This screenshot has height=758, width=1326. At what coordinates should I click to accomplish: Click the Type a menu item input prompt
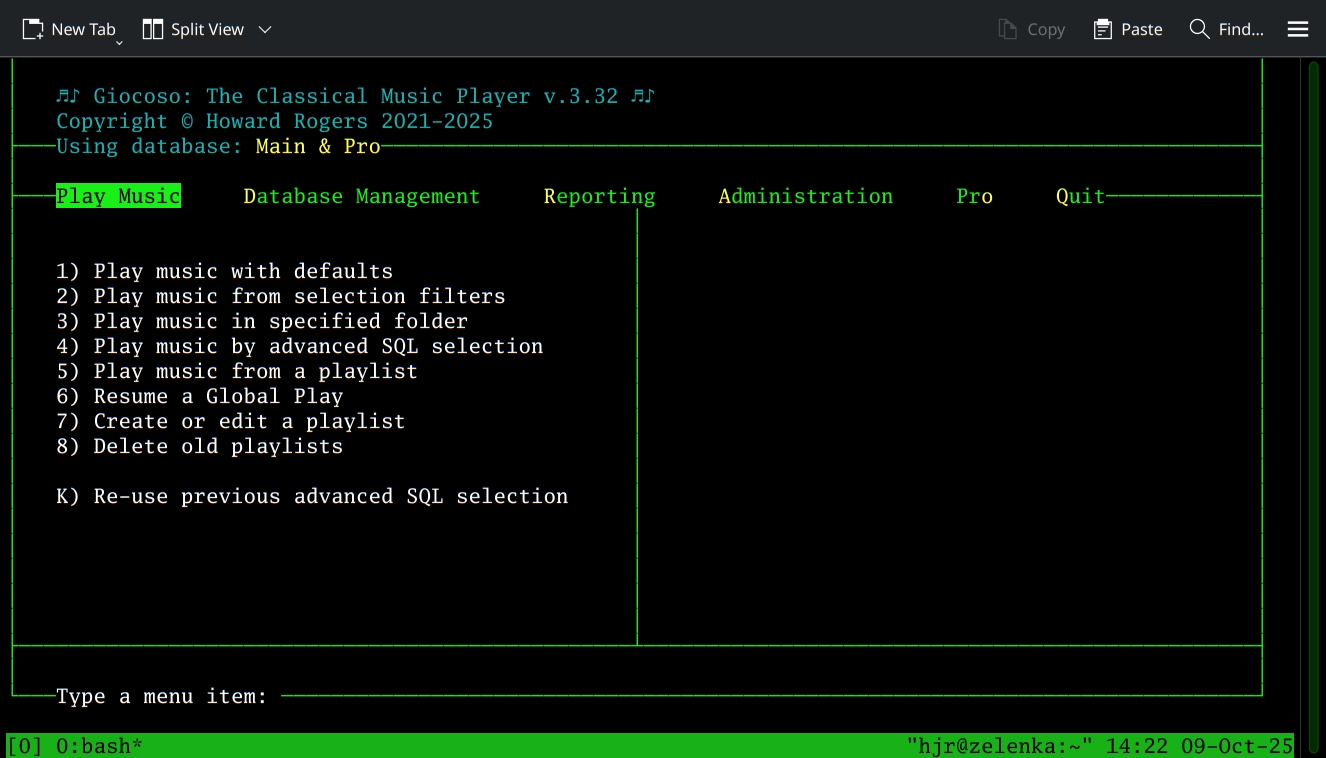point(160,696)
